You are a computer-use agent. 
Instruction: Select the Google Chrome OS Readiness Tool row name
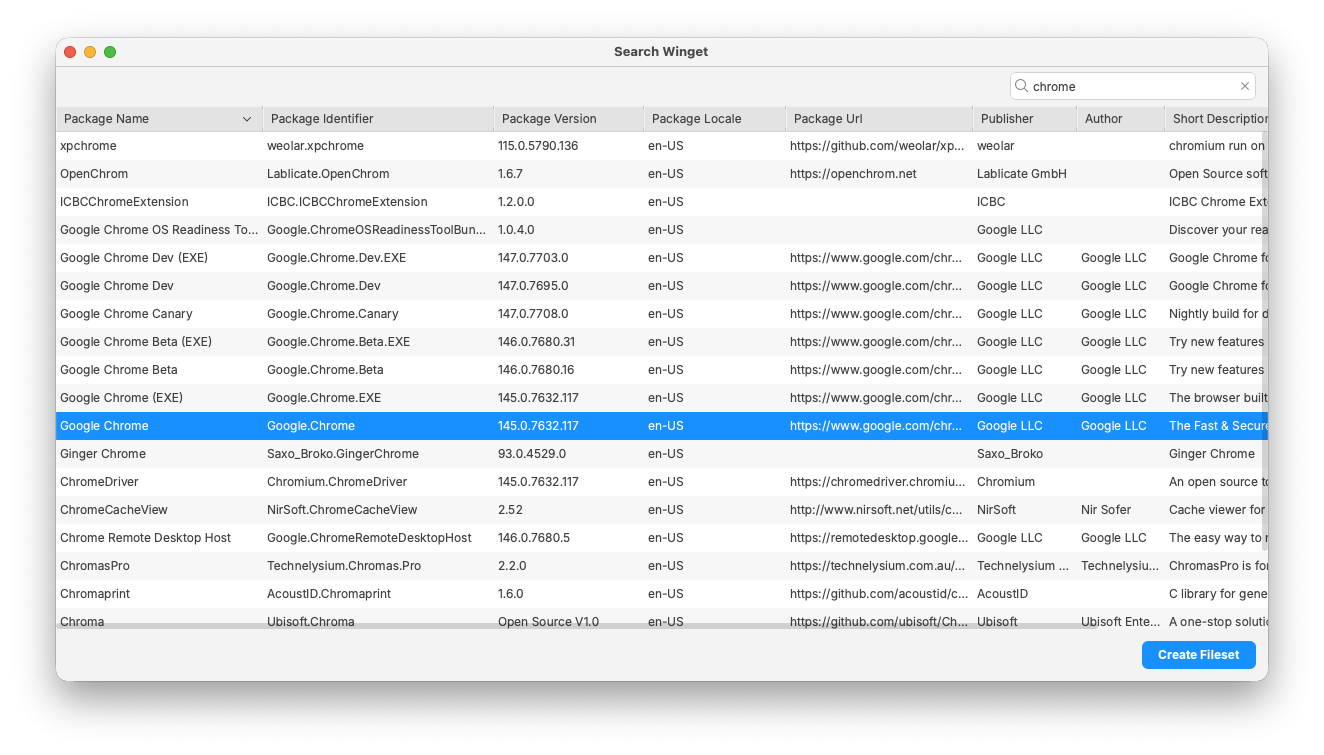(159, 230)
